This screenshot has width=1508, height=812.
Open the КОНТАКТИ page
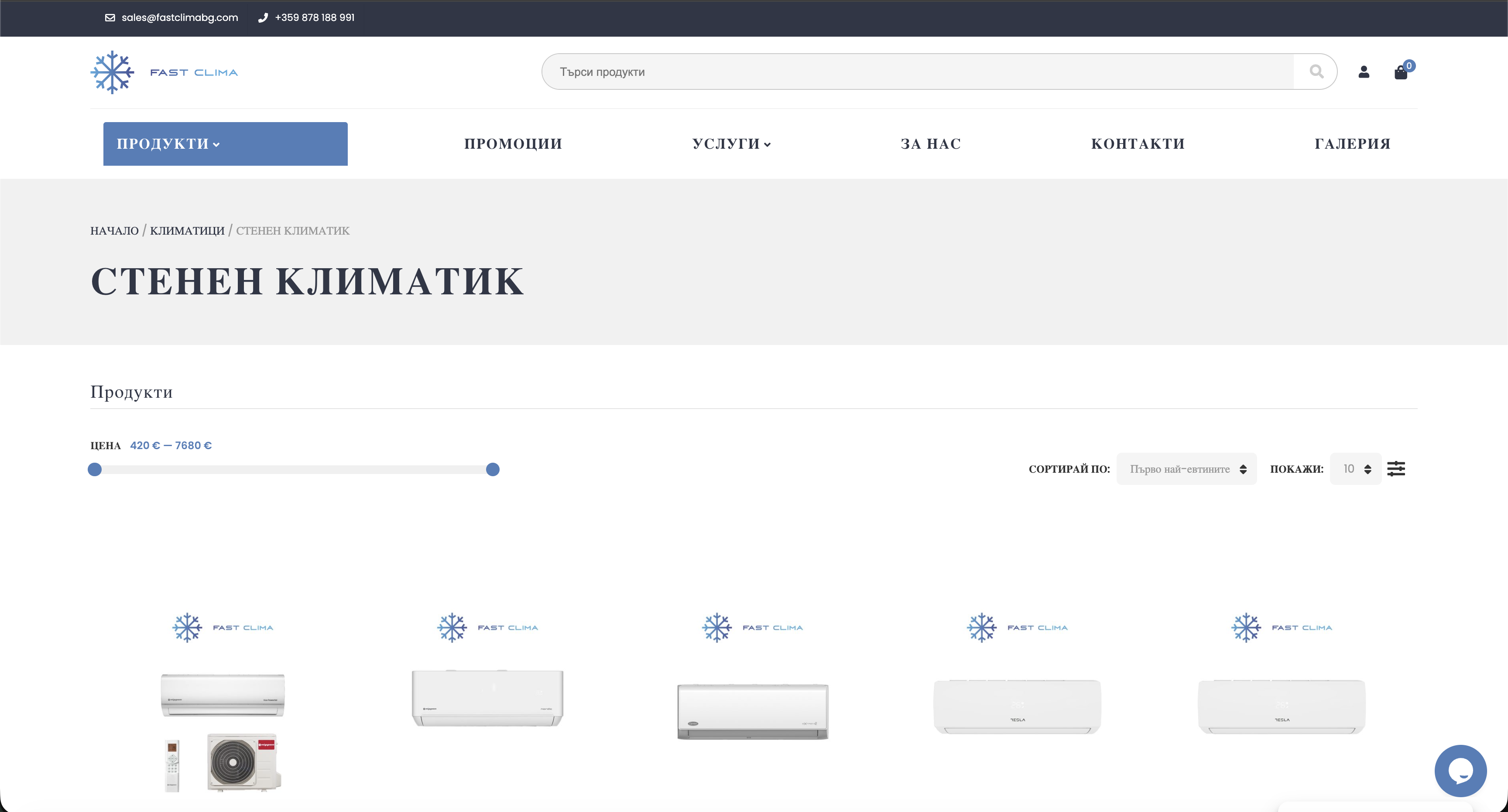point(1138,144)
